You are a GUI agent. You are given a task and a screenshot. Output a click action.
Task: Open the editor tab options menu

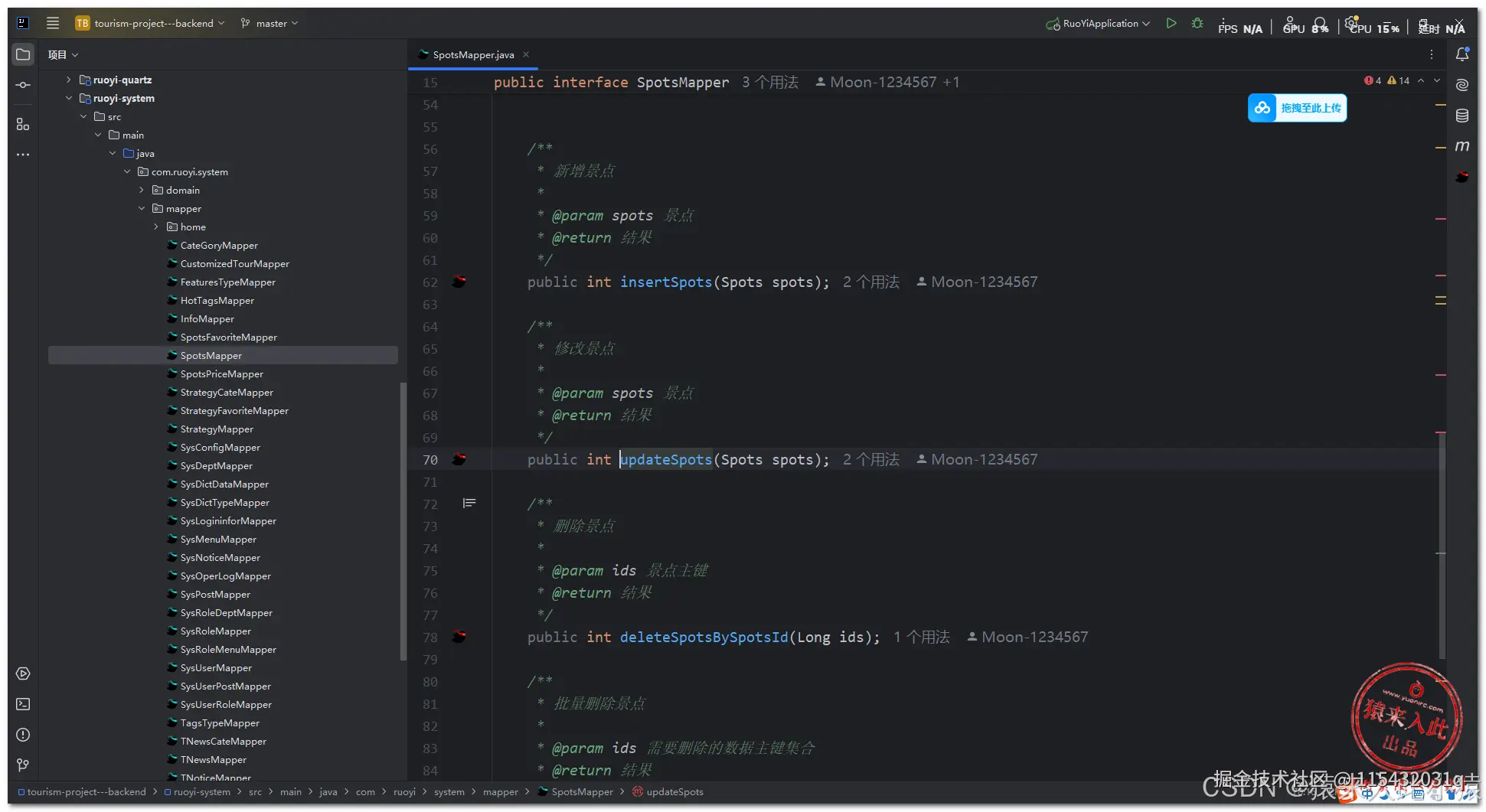(1431, 54)
